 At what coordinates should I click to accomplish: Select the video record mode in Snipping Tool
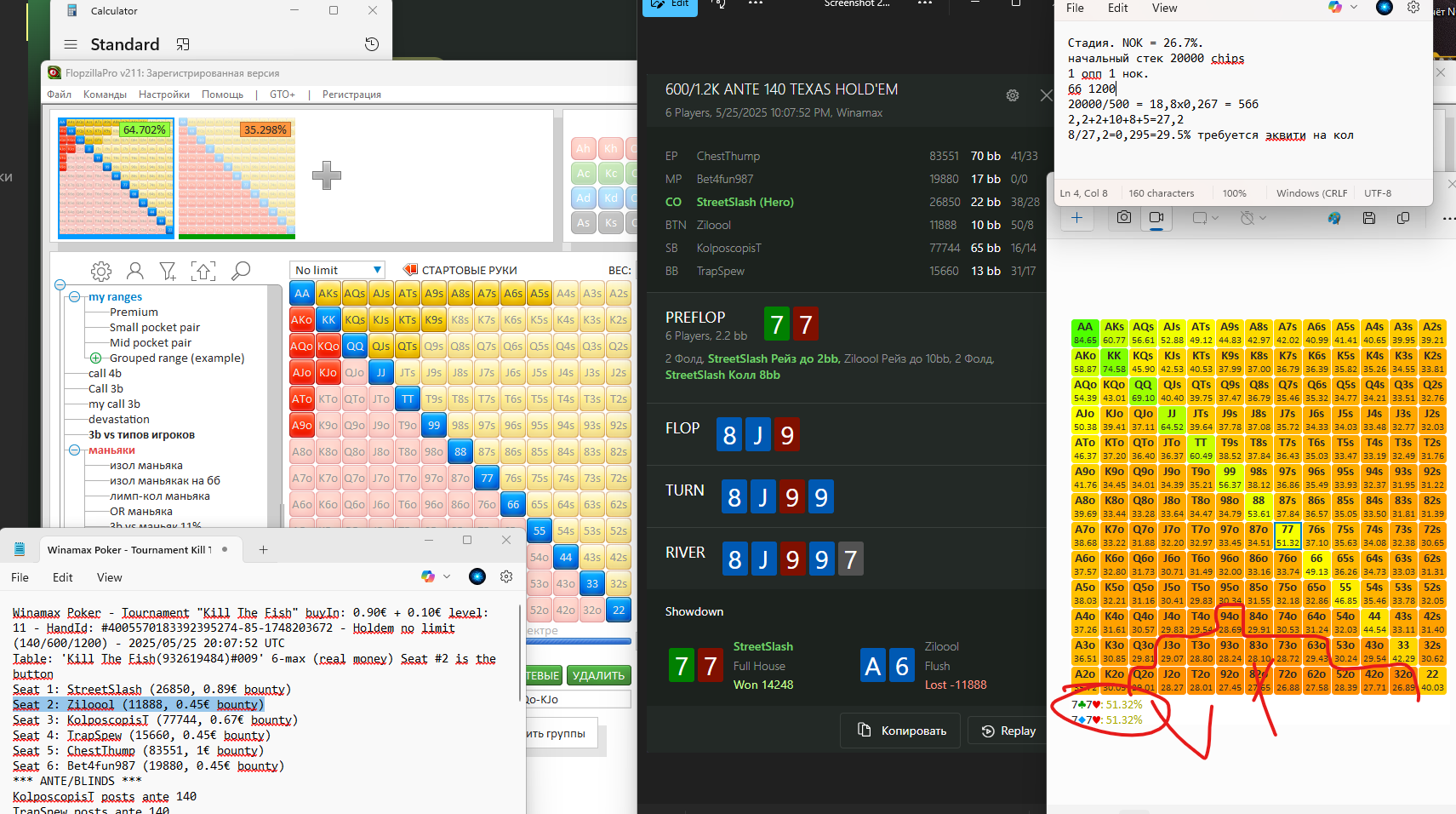[1156, 218]
